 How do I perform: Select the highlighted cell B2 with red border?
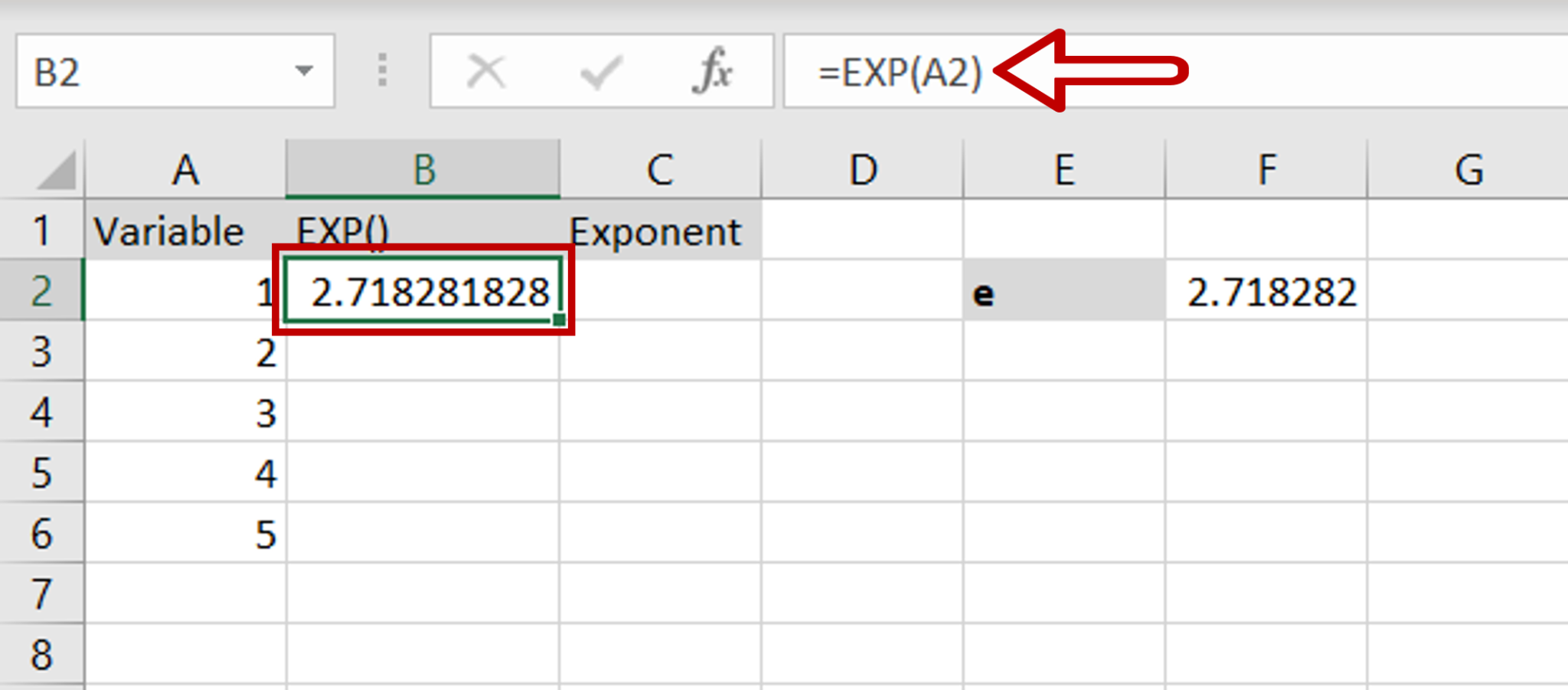tap(422, 290)
